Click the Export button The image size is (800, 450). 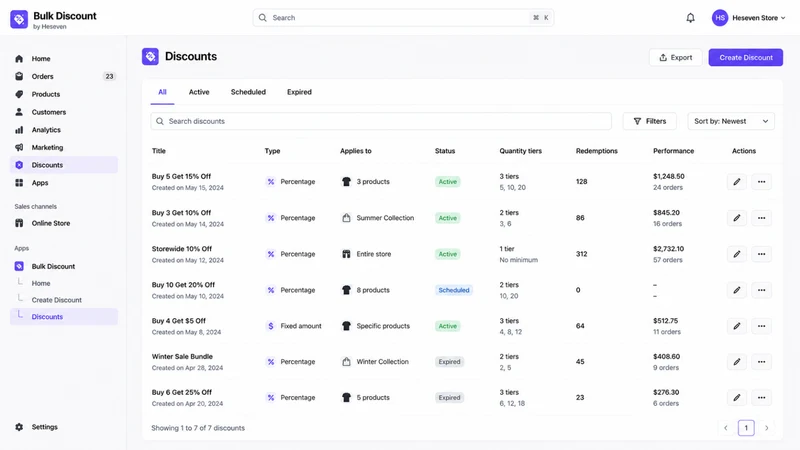click(x=676, y=58)
